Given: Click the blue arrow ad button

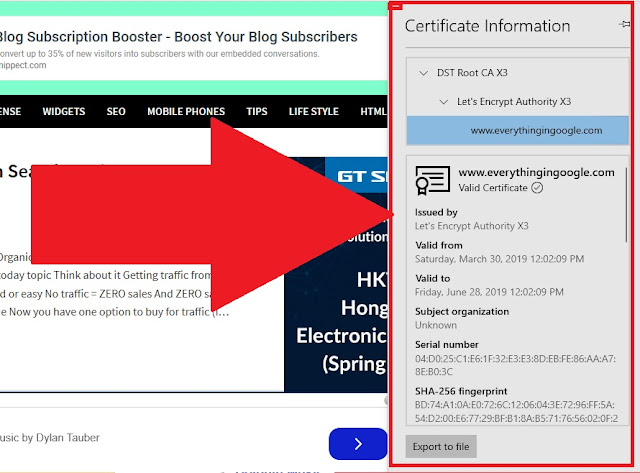Looking at the screenshot, I should (x=358, y=444).
